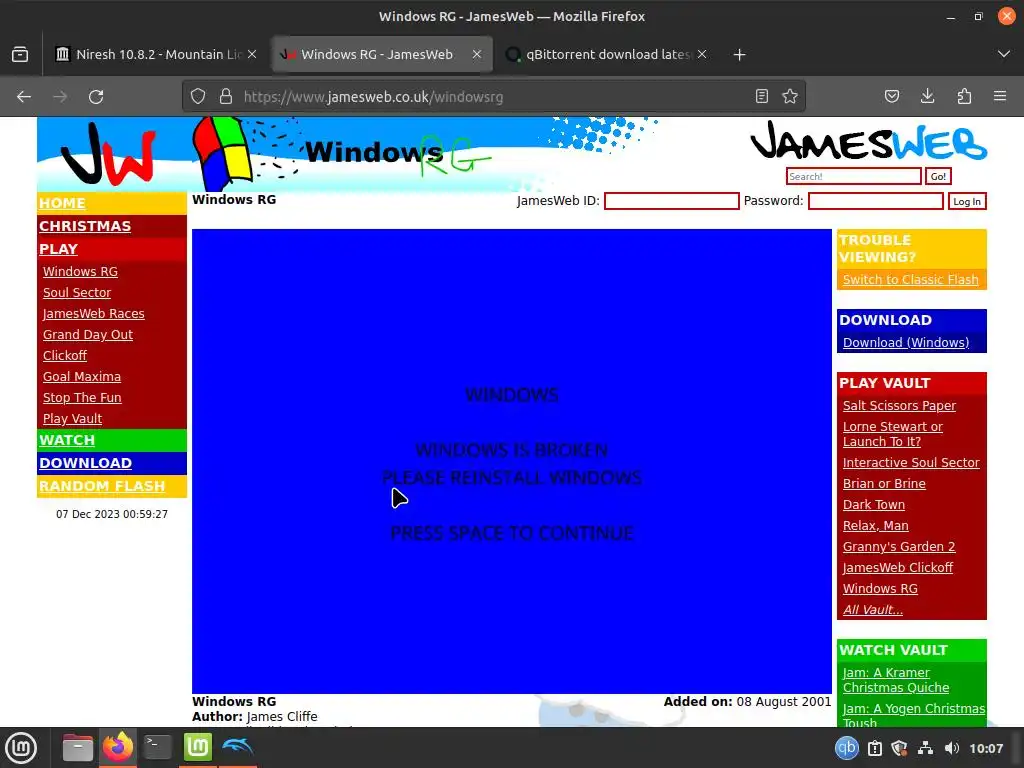This screenshot has height=768, width=1024.
Task: Focus the JamesWeb ID field
Action: click(x=671, y=201)
